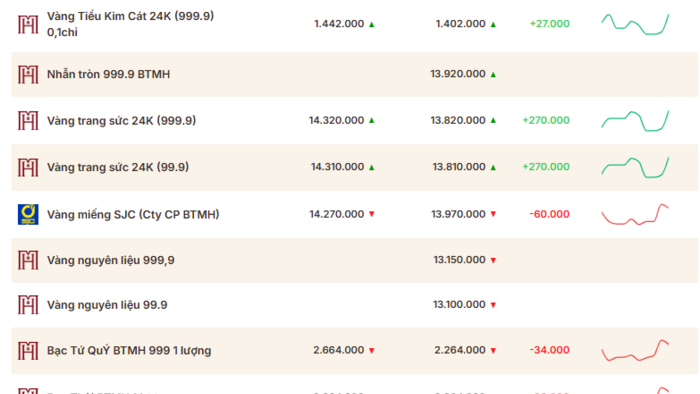
Task: Click BTMH logo next to Nhẫn tròn 999.9
Action: click(28, 74)
